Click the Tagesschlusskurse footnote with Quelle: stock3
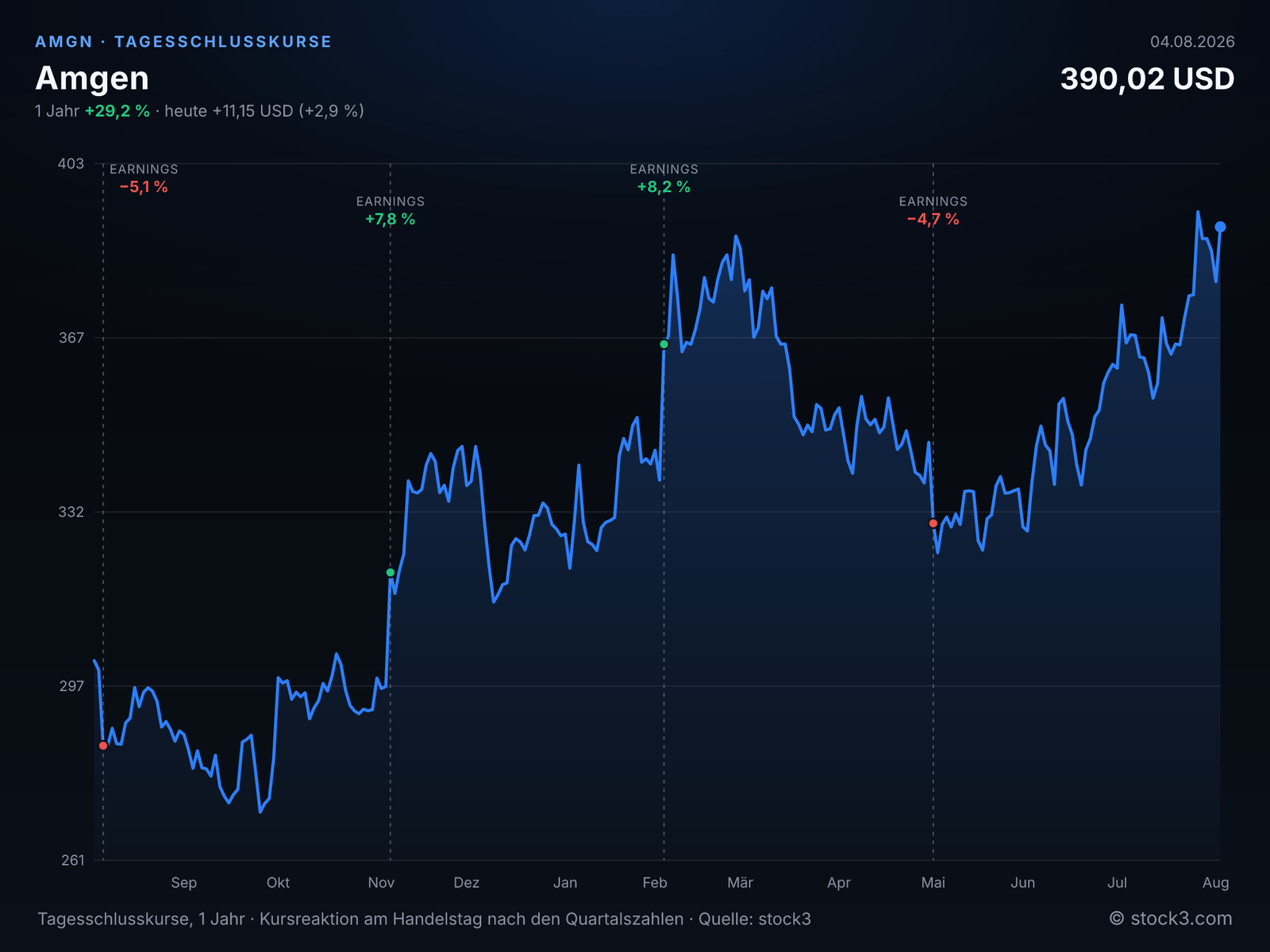The height and width of the screenshot is (952, 1270). click(425, 919)
